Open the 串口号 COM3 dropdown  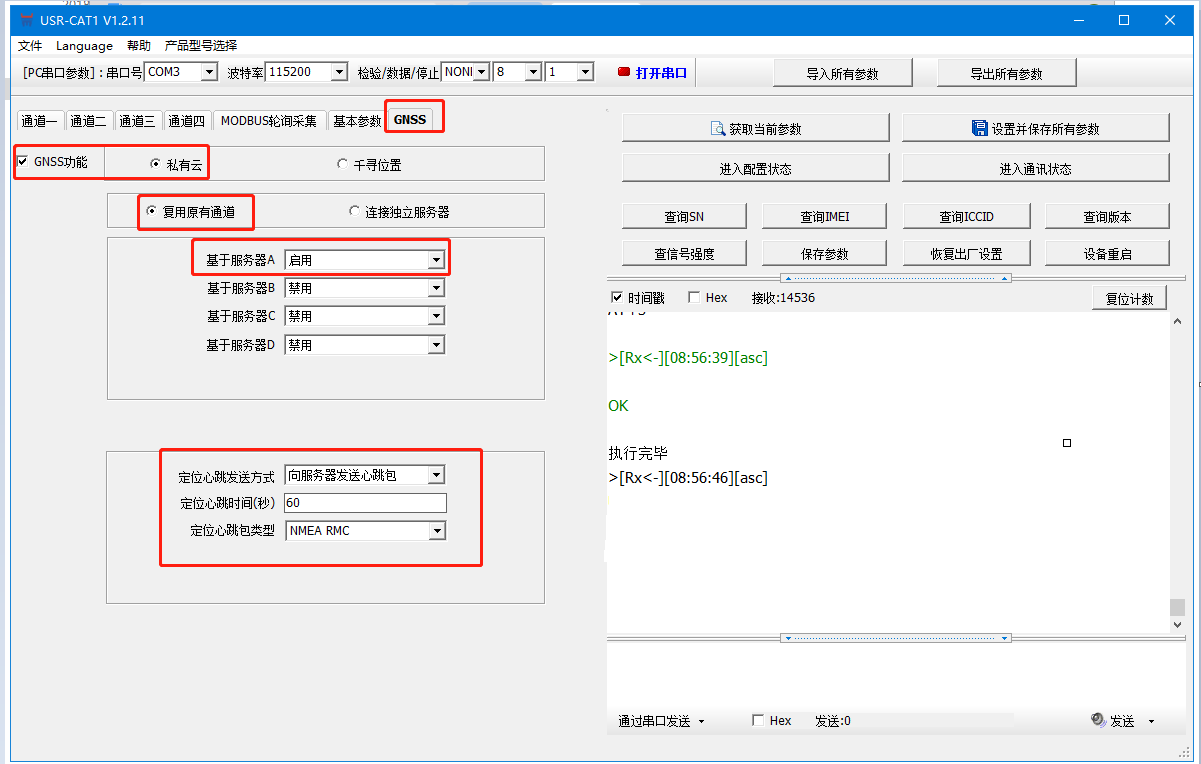point(209,72)
